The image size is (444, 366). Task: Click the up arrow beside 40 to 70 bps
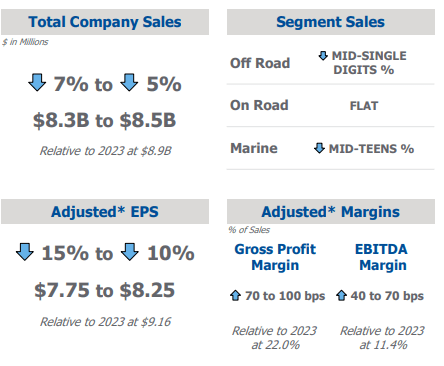(x=341, y=295)
